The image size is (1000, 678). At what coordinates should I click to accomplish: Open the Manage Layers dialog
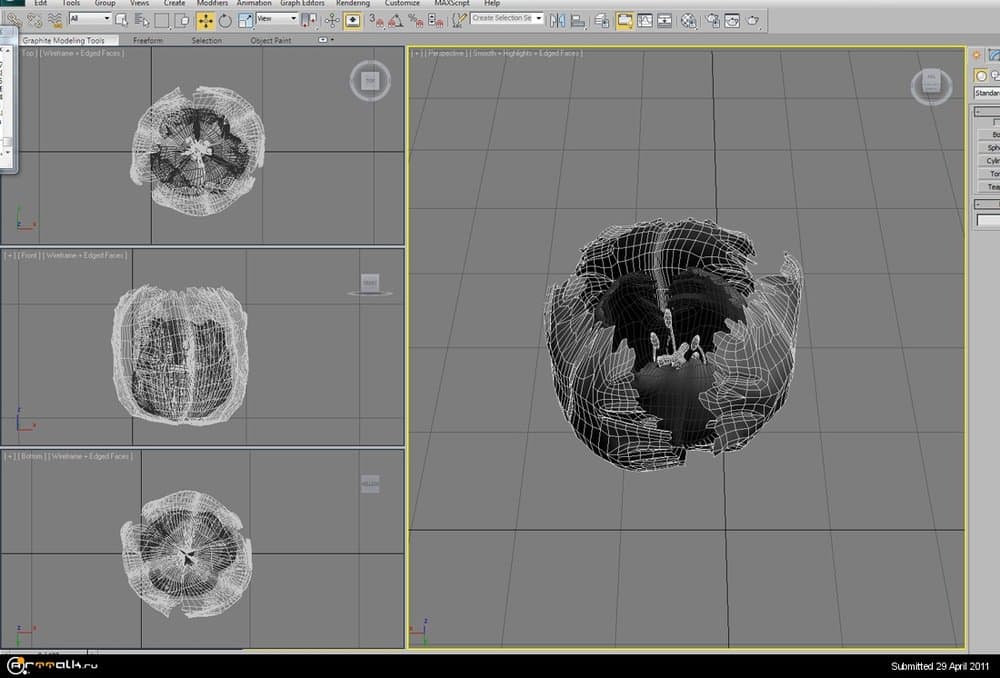coord(601,20)
